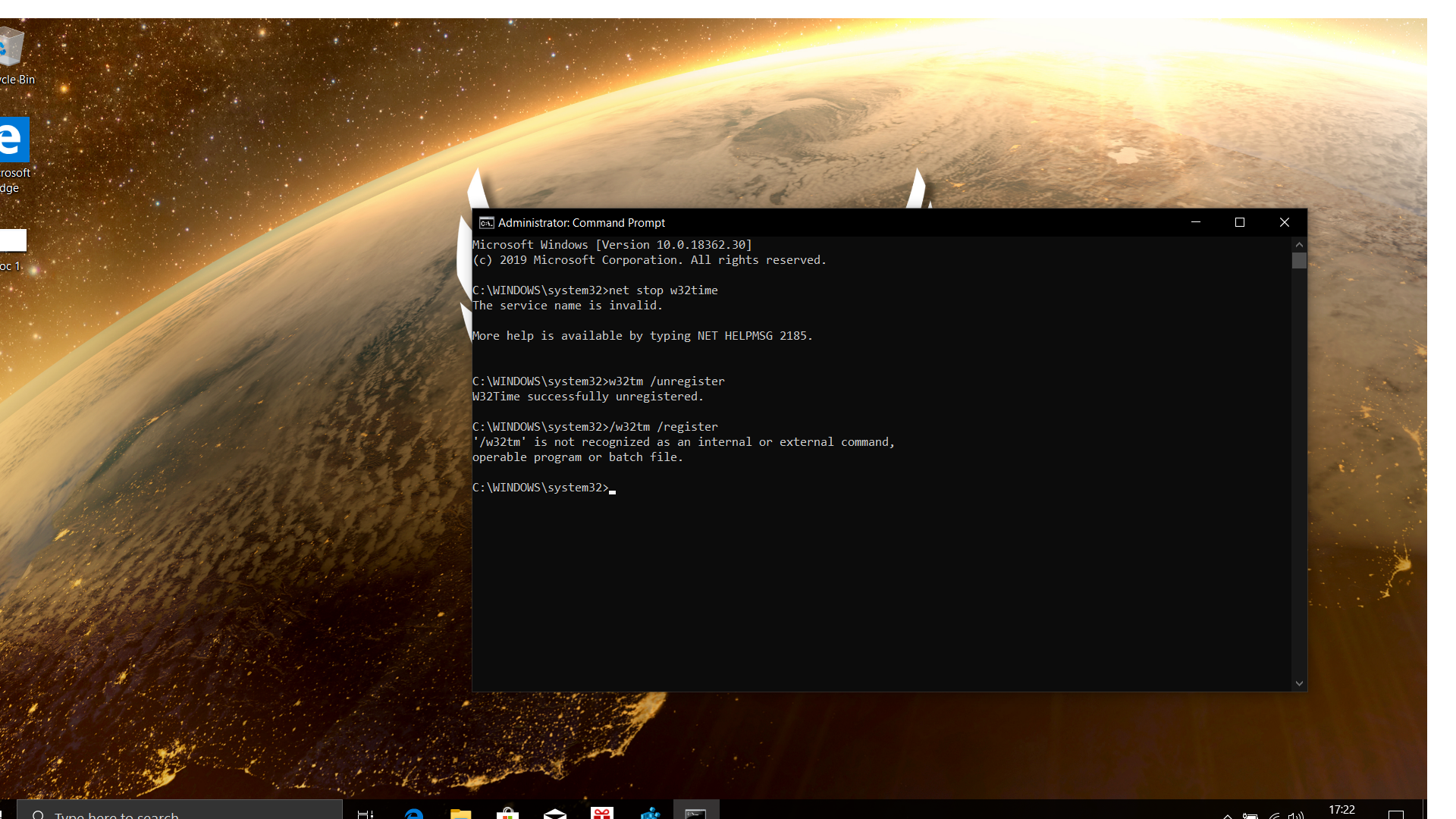Image resolution: width=1456 pixels, height=819 pixels.
Task: Maximize the Command Prompt window
Action: [x=1240, y=222]
